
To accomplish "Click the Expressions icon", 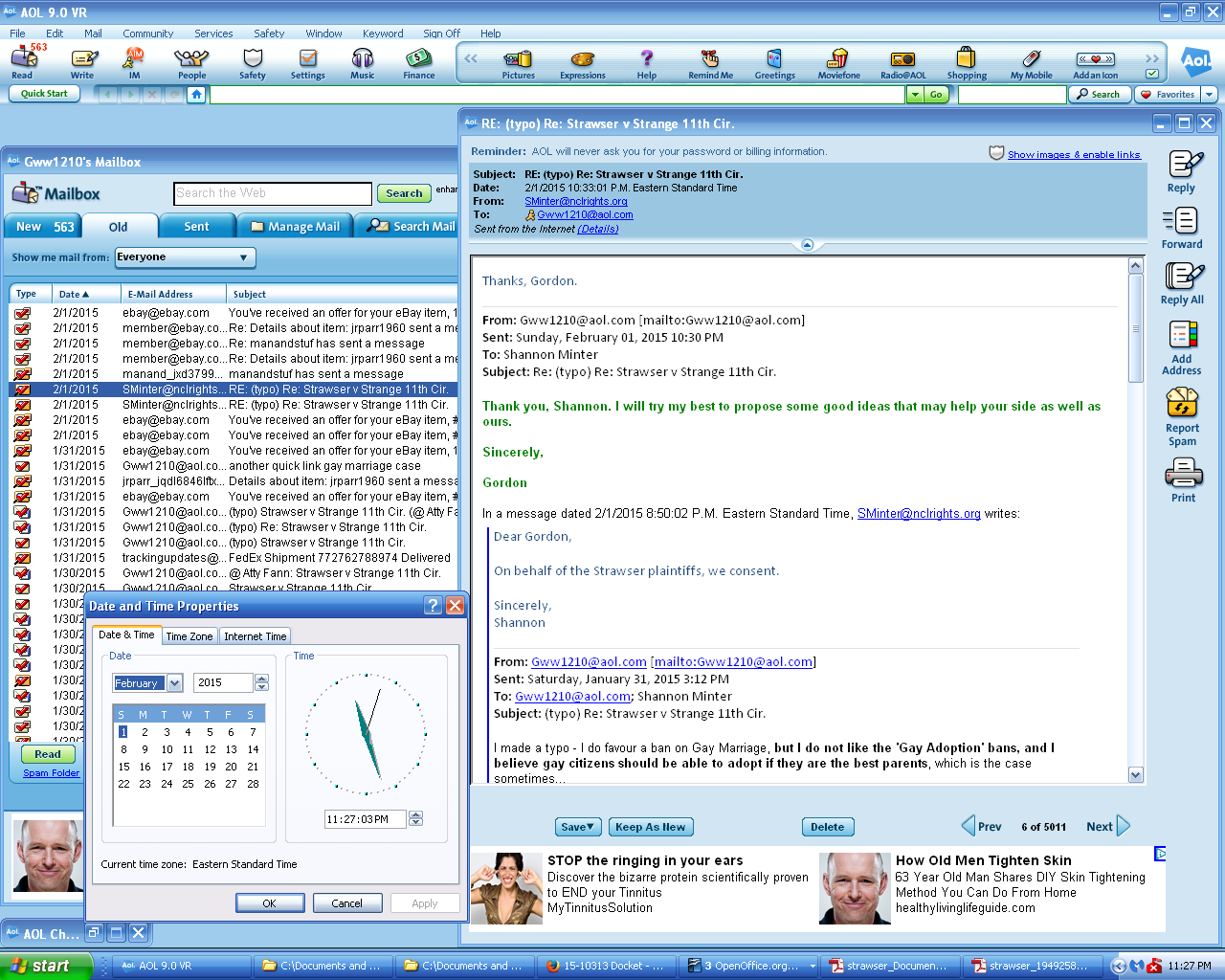I will (x=583, y=64).
